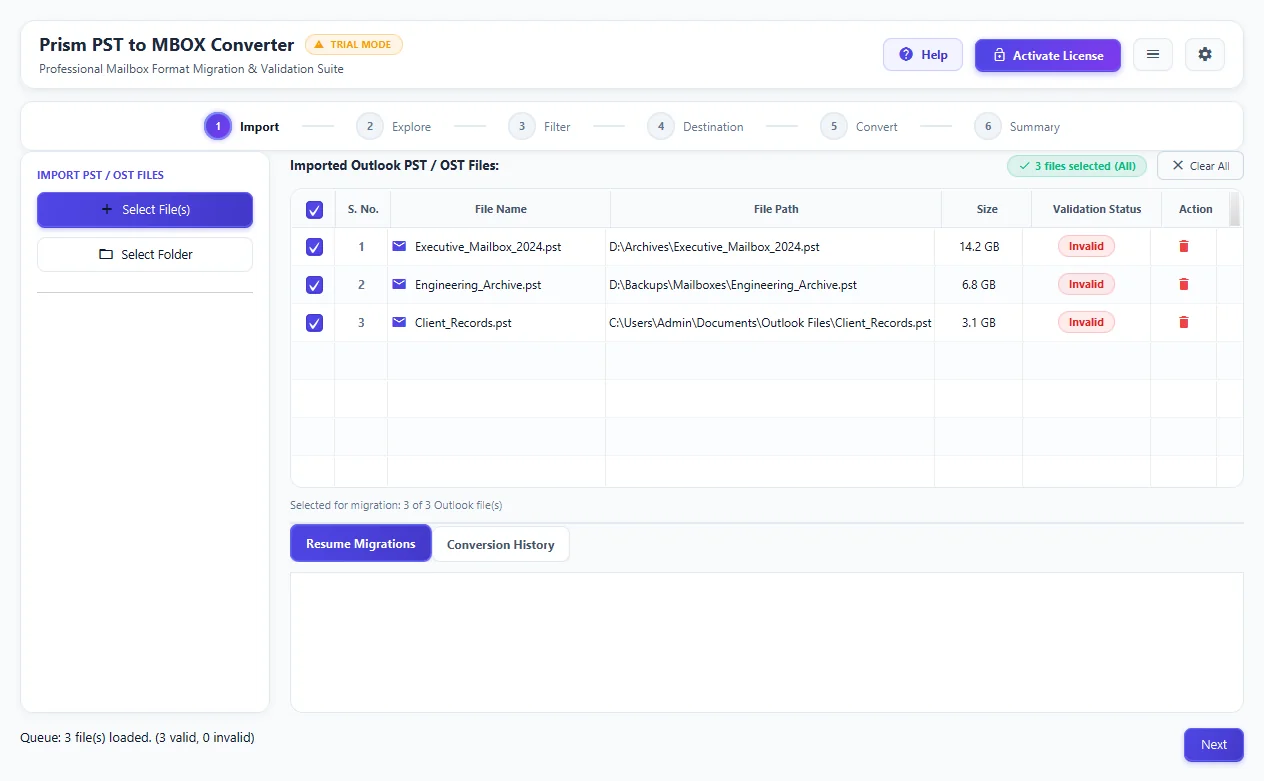The height and width of the screenshot is (781, 1264).
Task: Click mail icon beside Client_Records.pst
Action: [x=399, y=322]
